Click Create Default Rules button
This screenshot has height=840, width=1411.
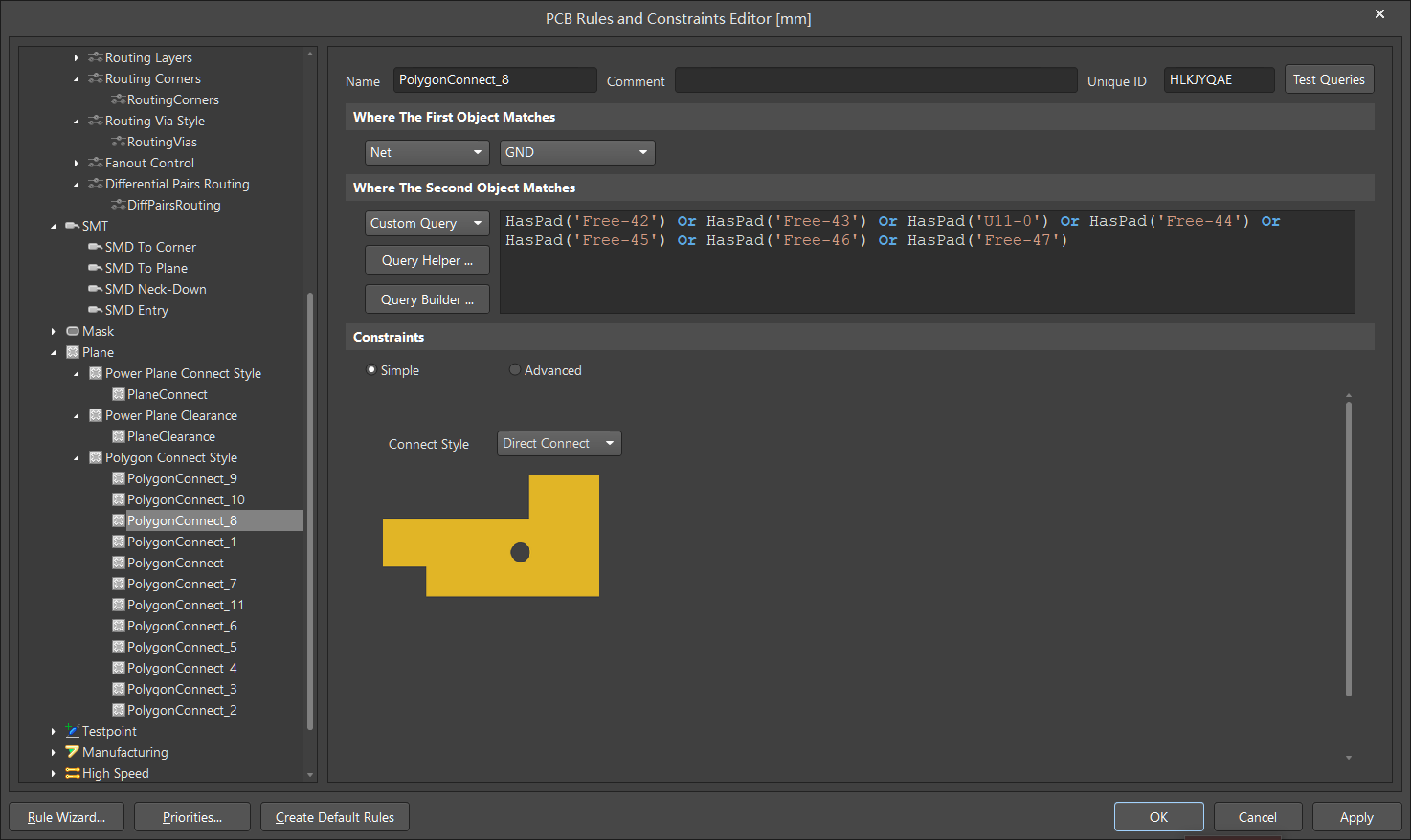[335, 817]
